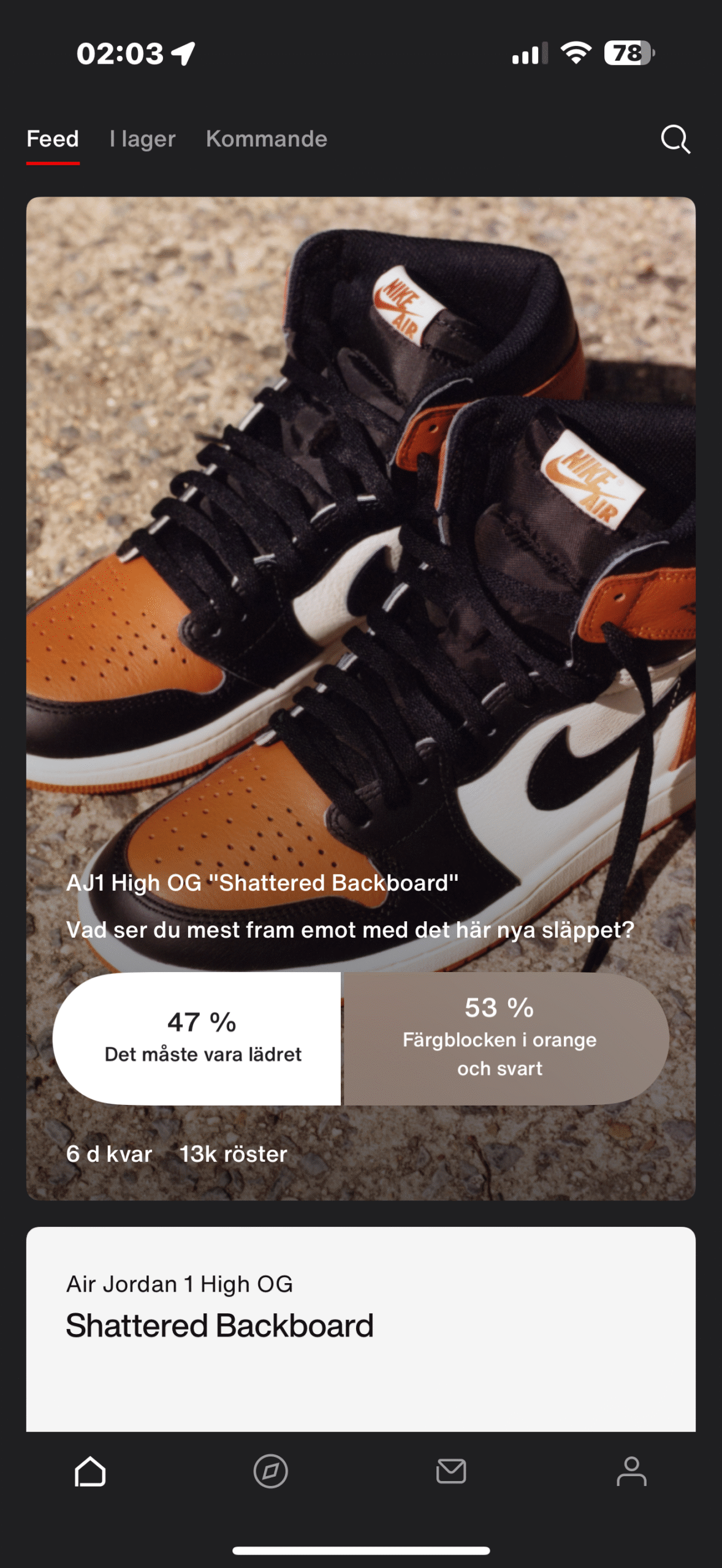
Task: Tap the Wi-Fi status icon
Action: pos(576,53)
